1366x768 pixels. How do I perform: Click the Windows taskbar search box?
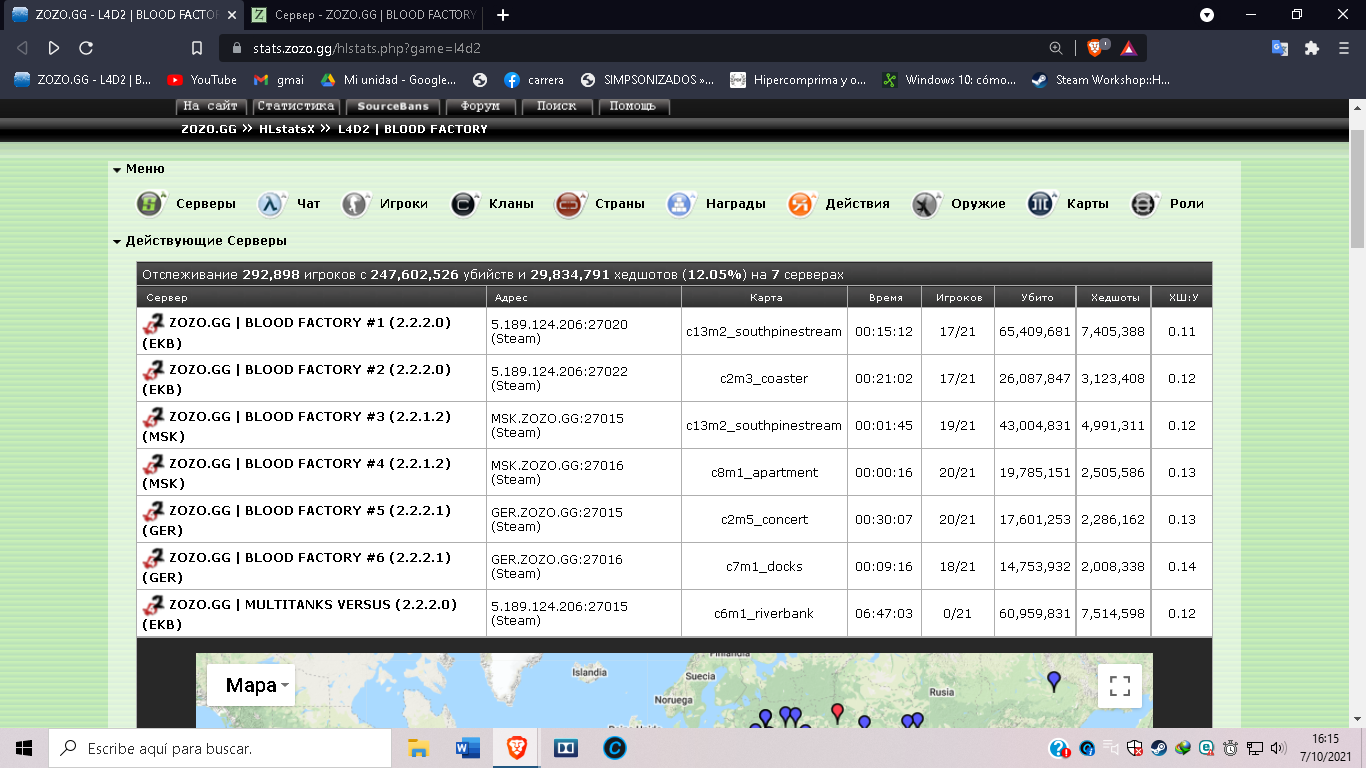click(220, 747)
